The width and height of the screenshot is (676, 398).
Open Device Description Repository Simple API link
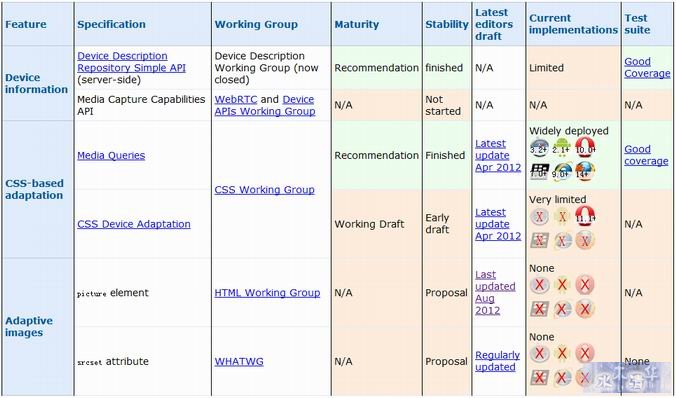coord(131,62)
